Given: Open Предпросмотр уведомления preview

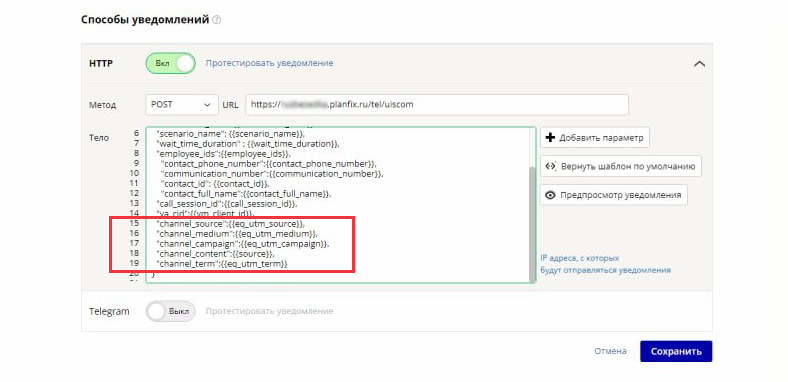Looking at the screenshot, I should 614,195.
